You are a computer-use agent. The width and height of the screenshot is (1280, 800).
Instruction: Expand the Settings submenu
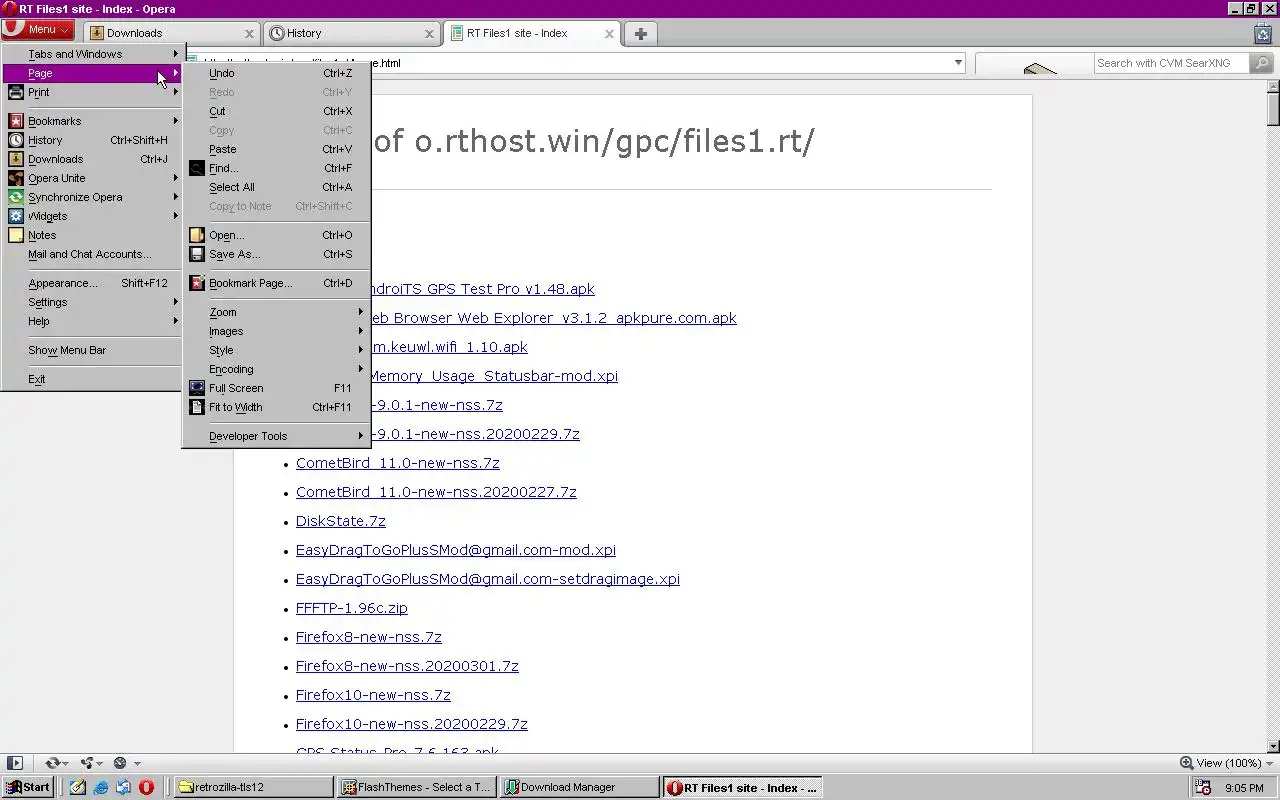tap(93, 302)
